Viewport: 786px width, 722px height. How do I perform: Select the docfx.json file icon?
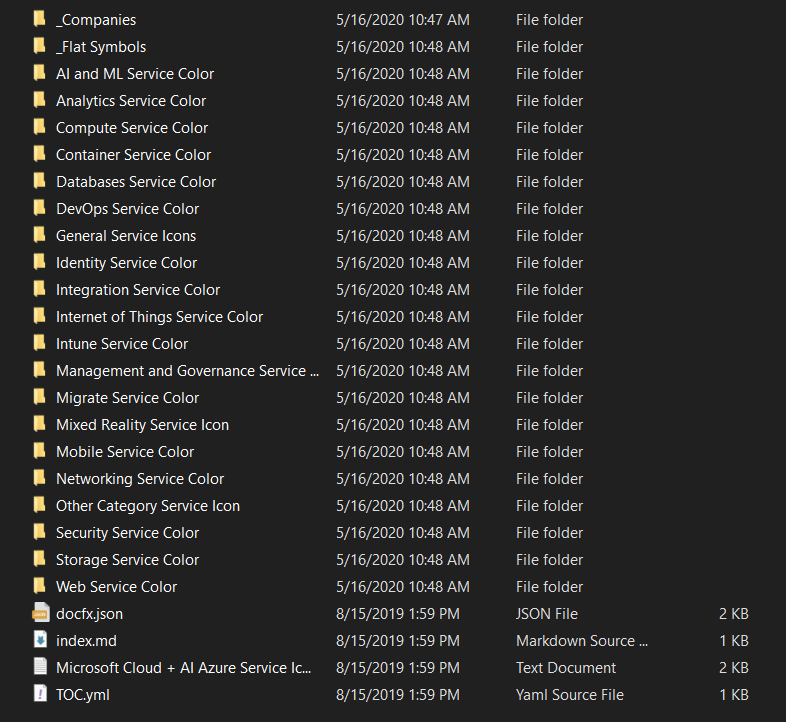point(40,613)
